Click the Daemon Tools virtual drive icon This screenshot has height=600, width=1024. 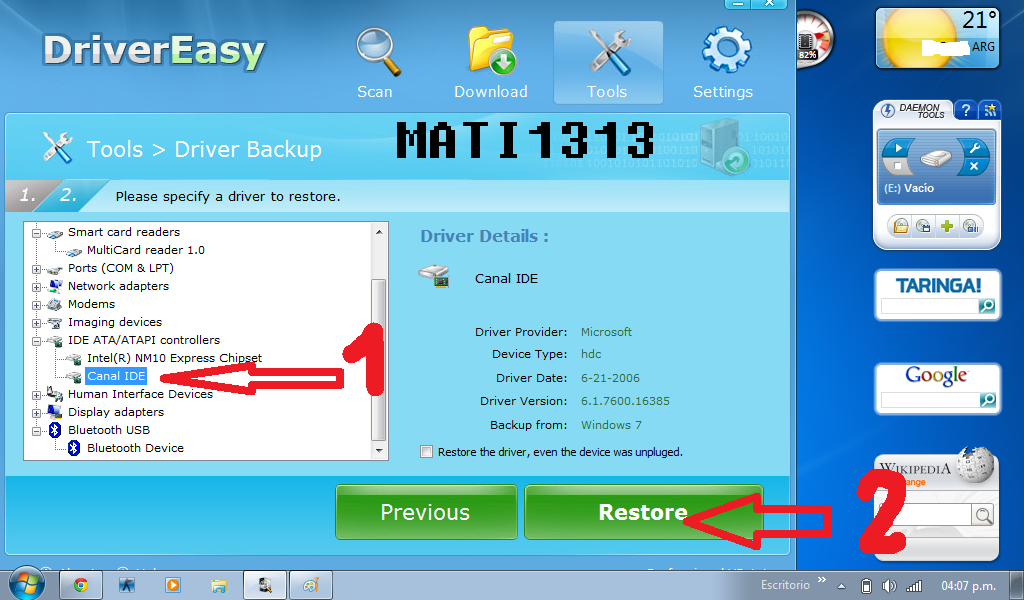pos(936,157)
